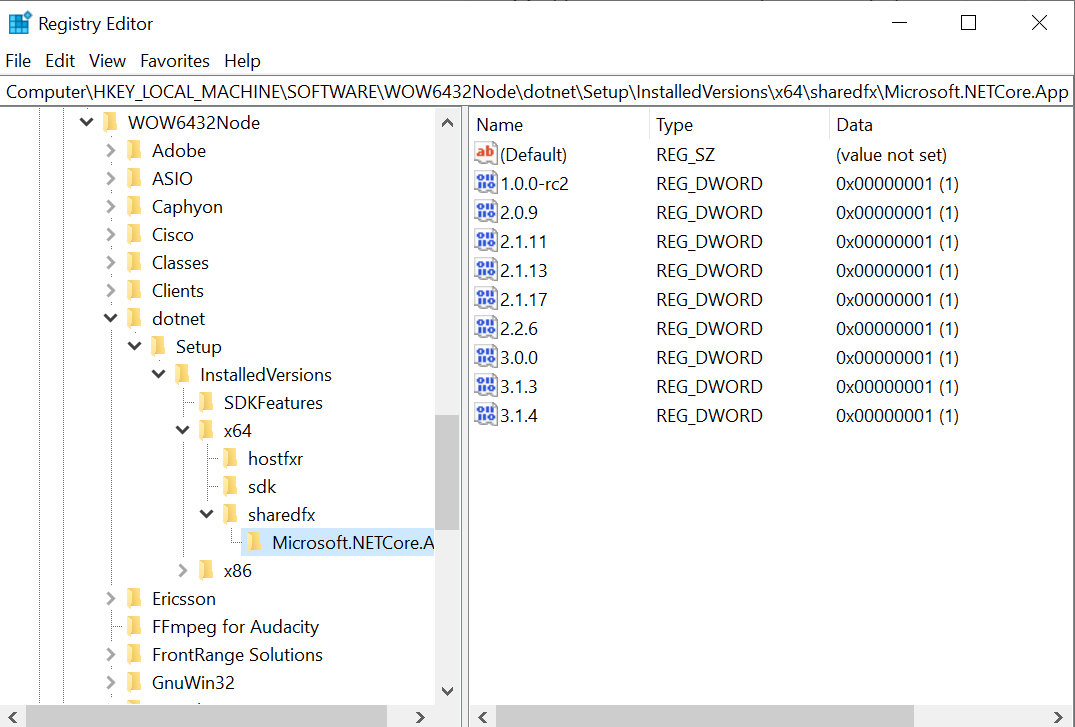The image size is (1075, 727).
Task: Click the REG_SZ type cell
Action: [x=686, y=155]
